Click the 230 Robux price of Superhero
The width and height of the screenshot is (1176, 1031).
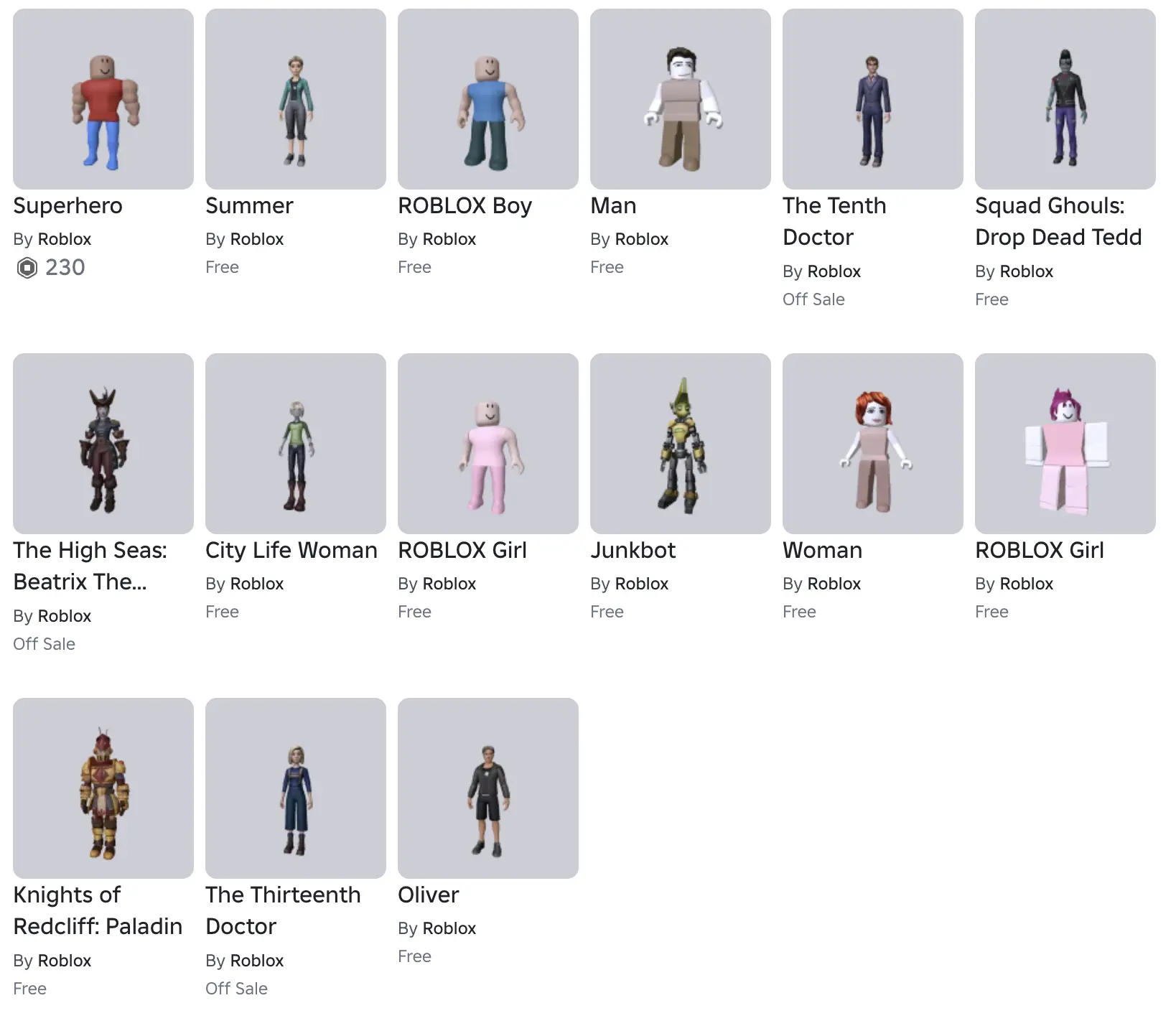65,268
